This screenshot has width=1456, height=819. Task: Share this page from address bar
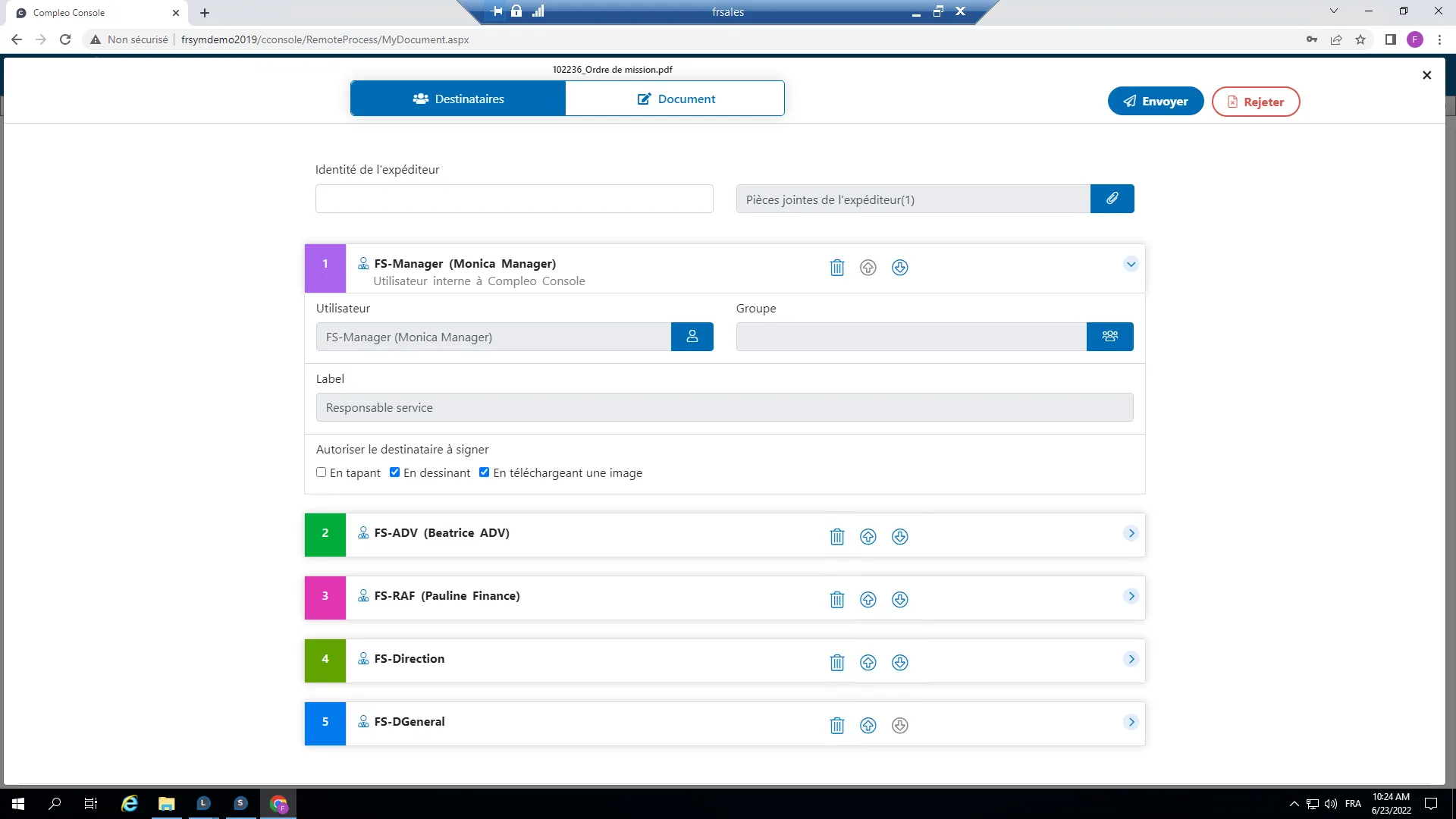point(1336,39)
